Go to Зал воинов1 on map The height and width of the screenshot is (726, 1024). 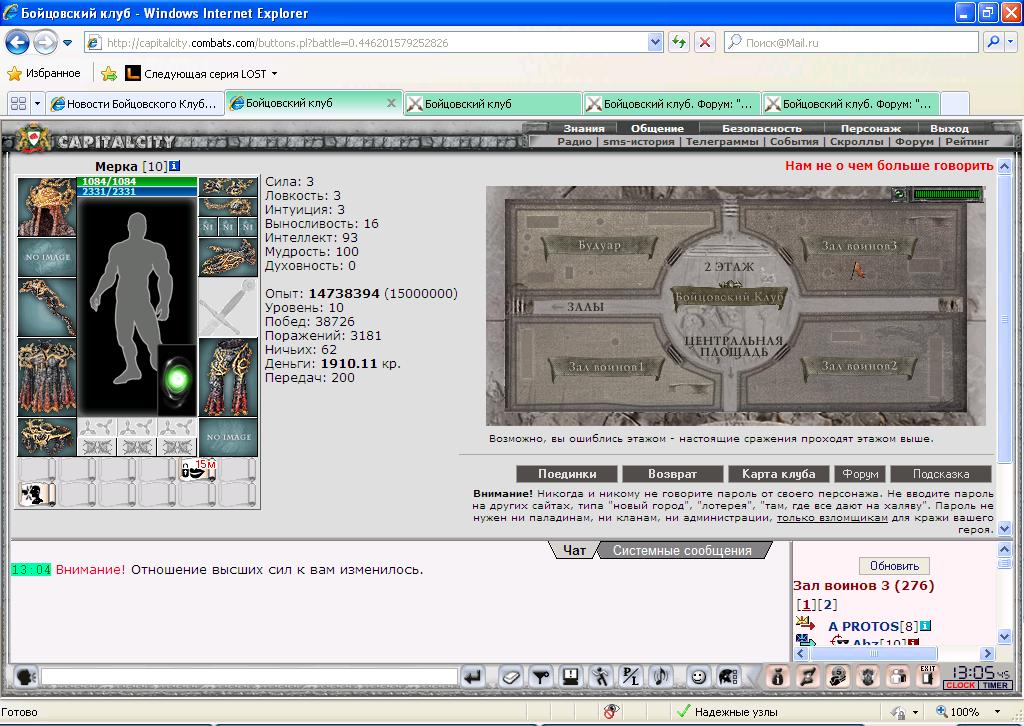(605, 367)
